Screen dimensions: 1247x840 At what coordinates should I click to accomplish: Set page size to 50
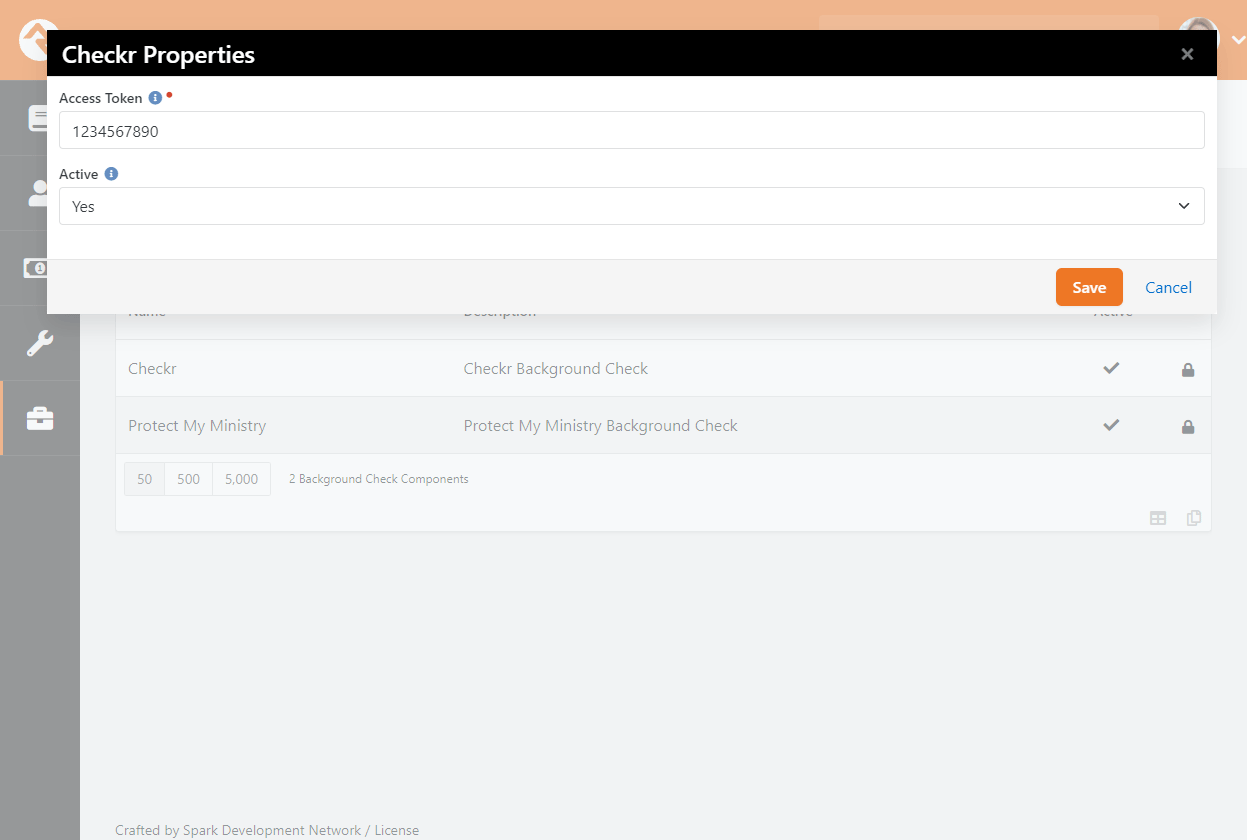145,479
